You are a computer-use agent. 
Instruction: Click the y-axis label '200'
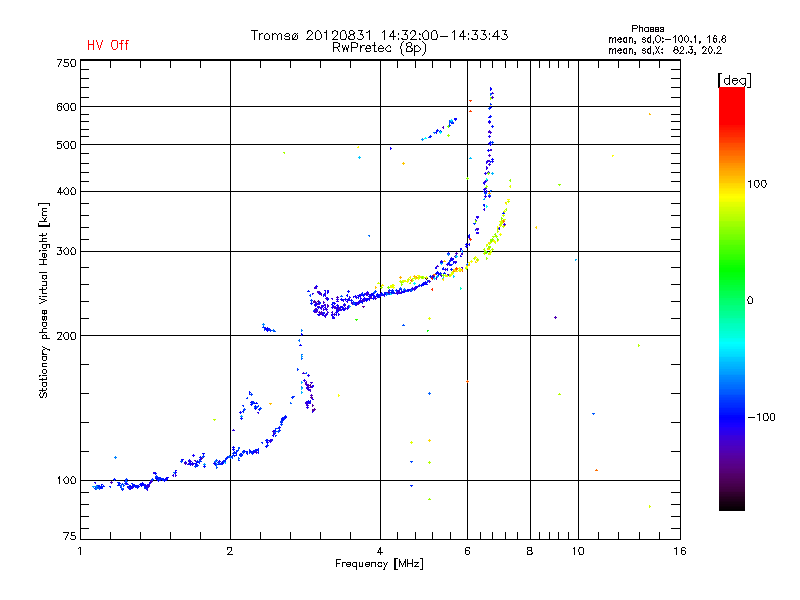coord(66,336)
